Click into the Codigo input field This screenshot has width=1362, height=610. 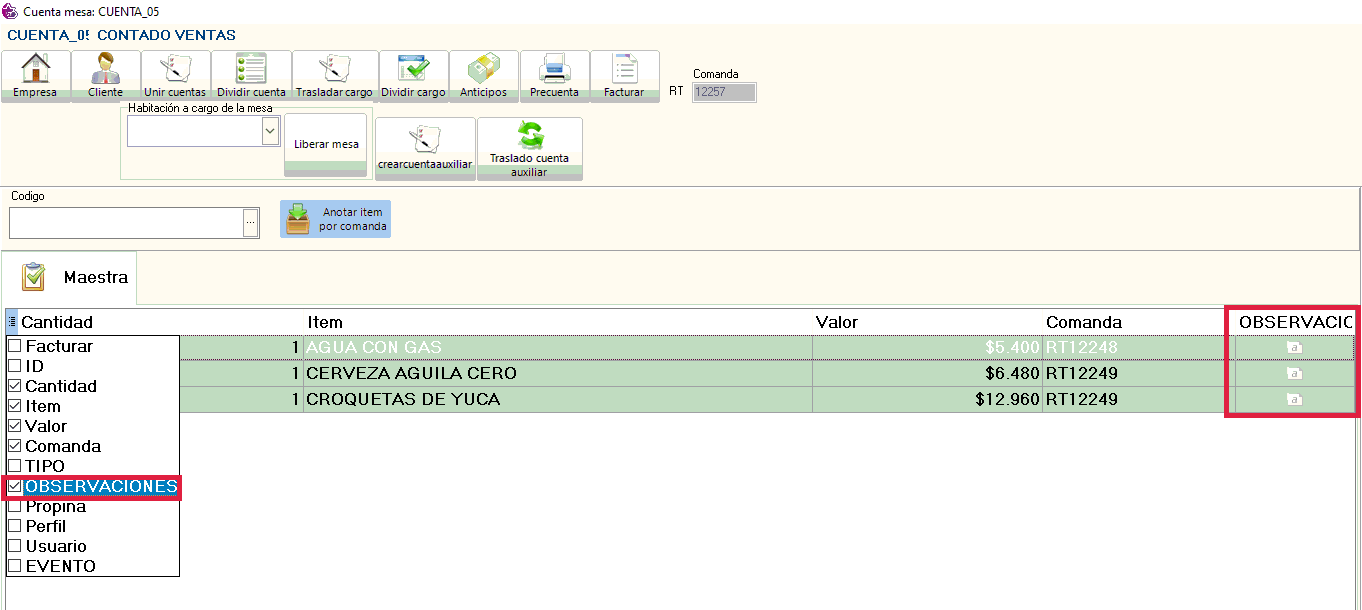pos(126,223)
